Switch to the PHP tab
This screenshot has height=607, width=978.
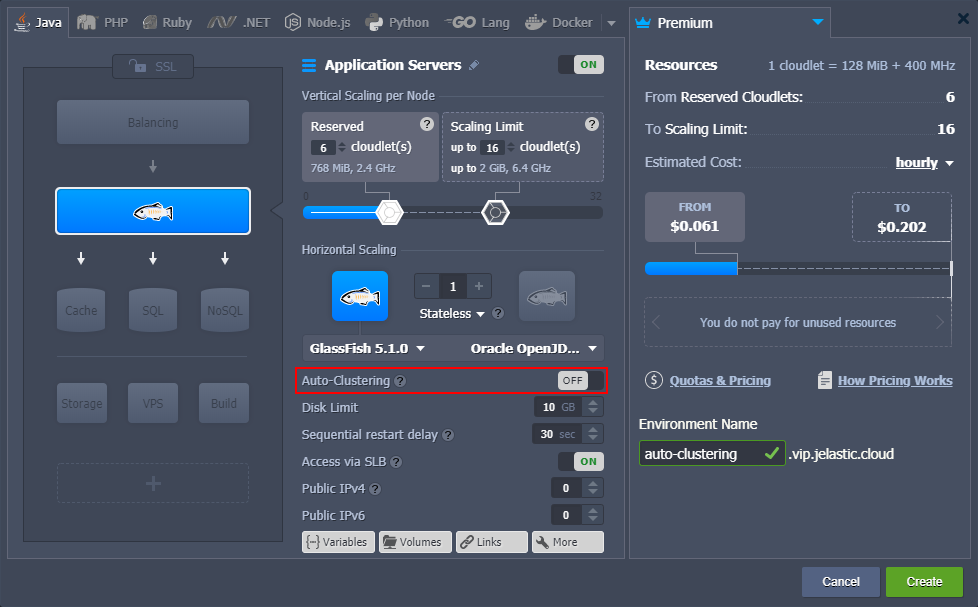(102, 22)
